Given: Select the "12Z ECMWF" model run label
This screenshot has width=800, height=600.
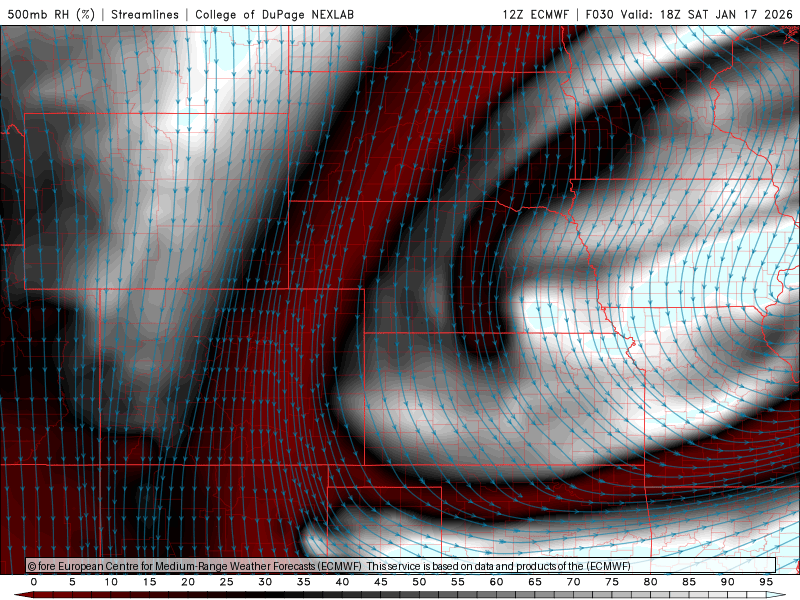Looking at the screenshot, I should 535,14.
